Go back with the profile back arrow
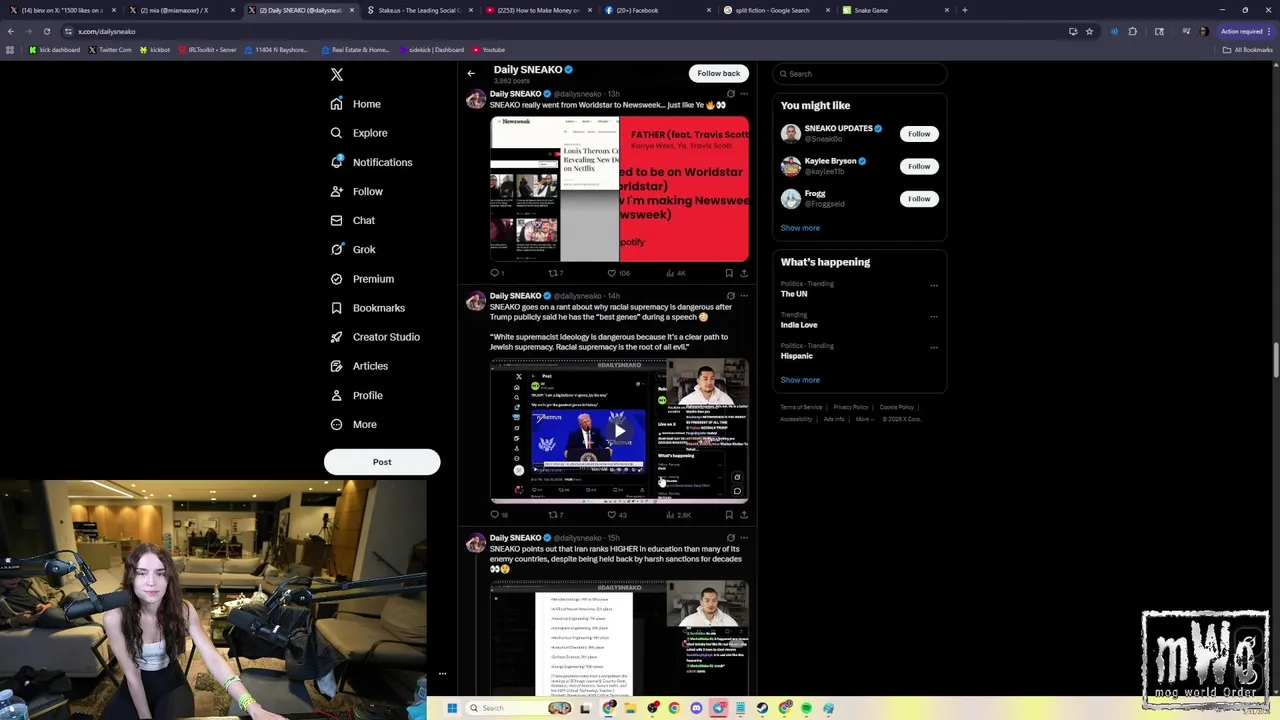Image resolution: width=1280 pixels, height=720 pixels. tap(471, 73)
